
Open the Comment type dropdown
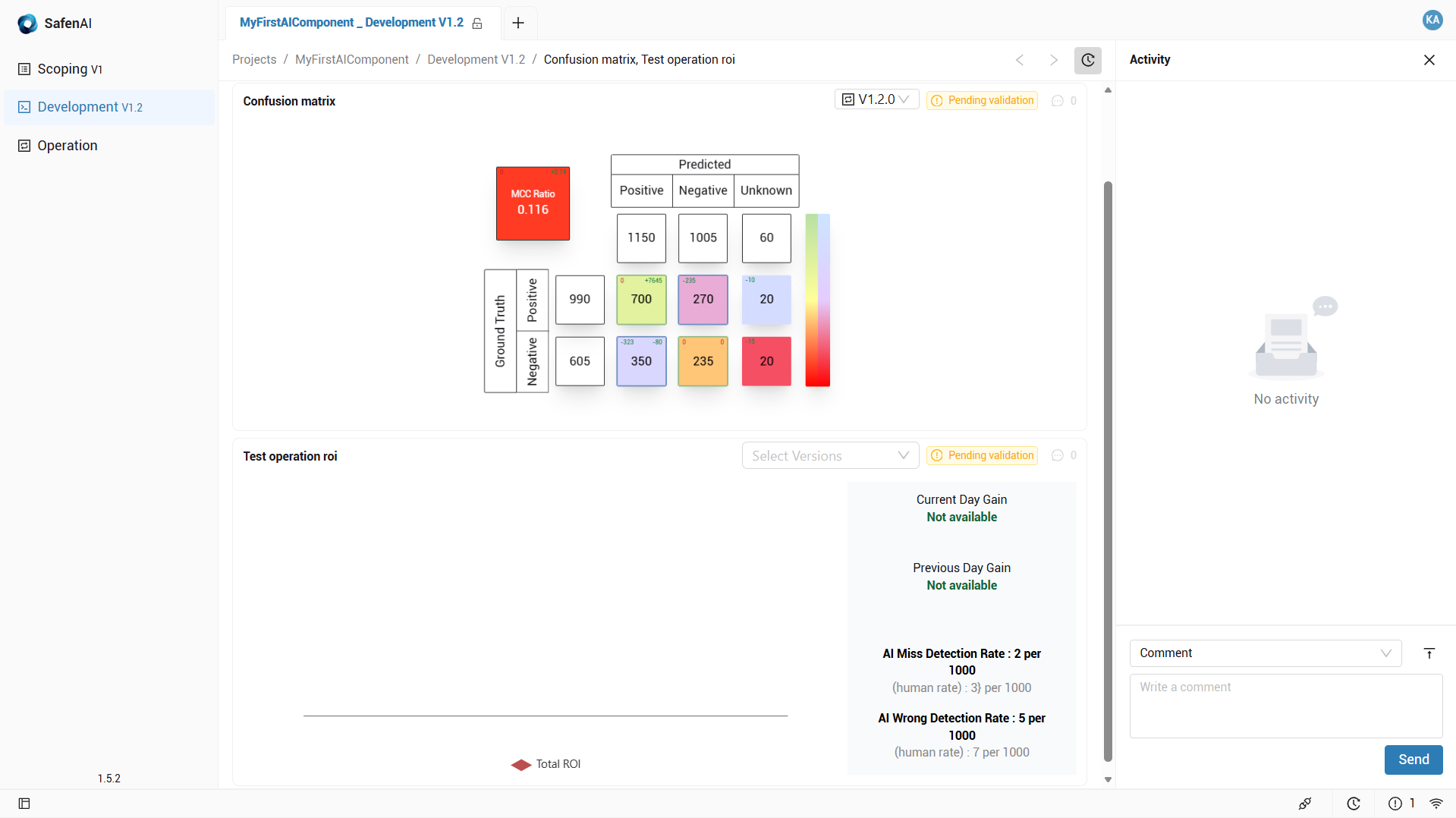pyautogui.click(x=1265, y=653)
